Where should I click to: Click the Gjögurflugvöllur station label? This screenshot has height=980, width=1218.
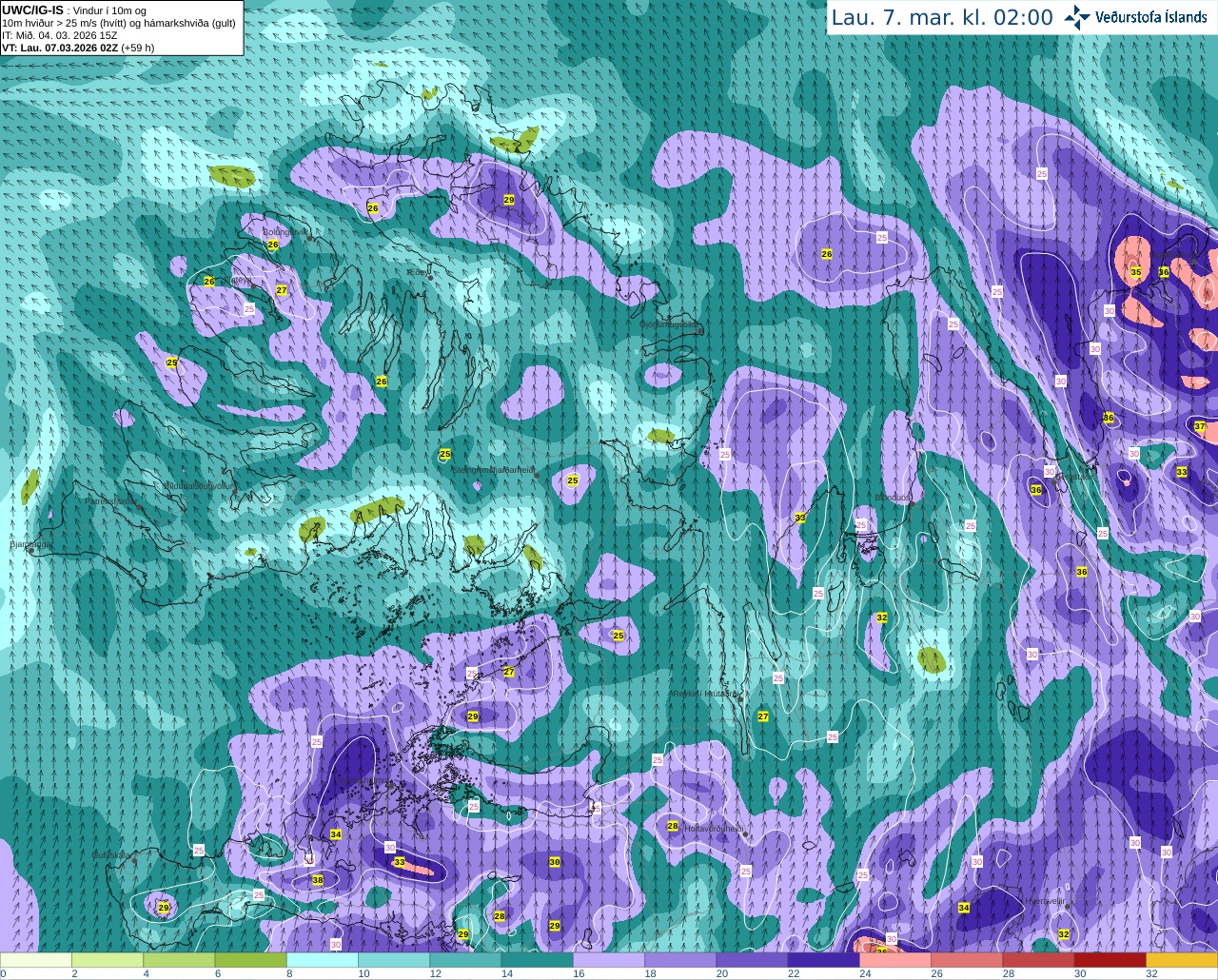pyautogui.click(x=670, y=324)
